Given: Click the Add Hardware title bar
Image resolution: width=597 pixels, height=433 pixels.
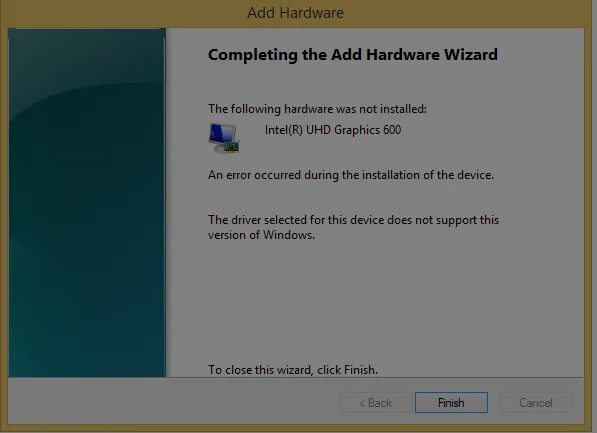Looking at the screenshot, I should 295,13.
